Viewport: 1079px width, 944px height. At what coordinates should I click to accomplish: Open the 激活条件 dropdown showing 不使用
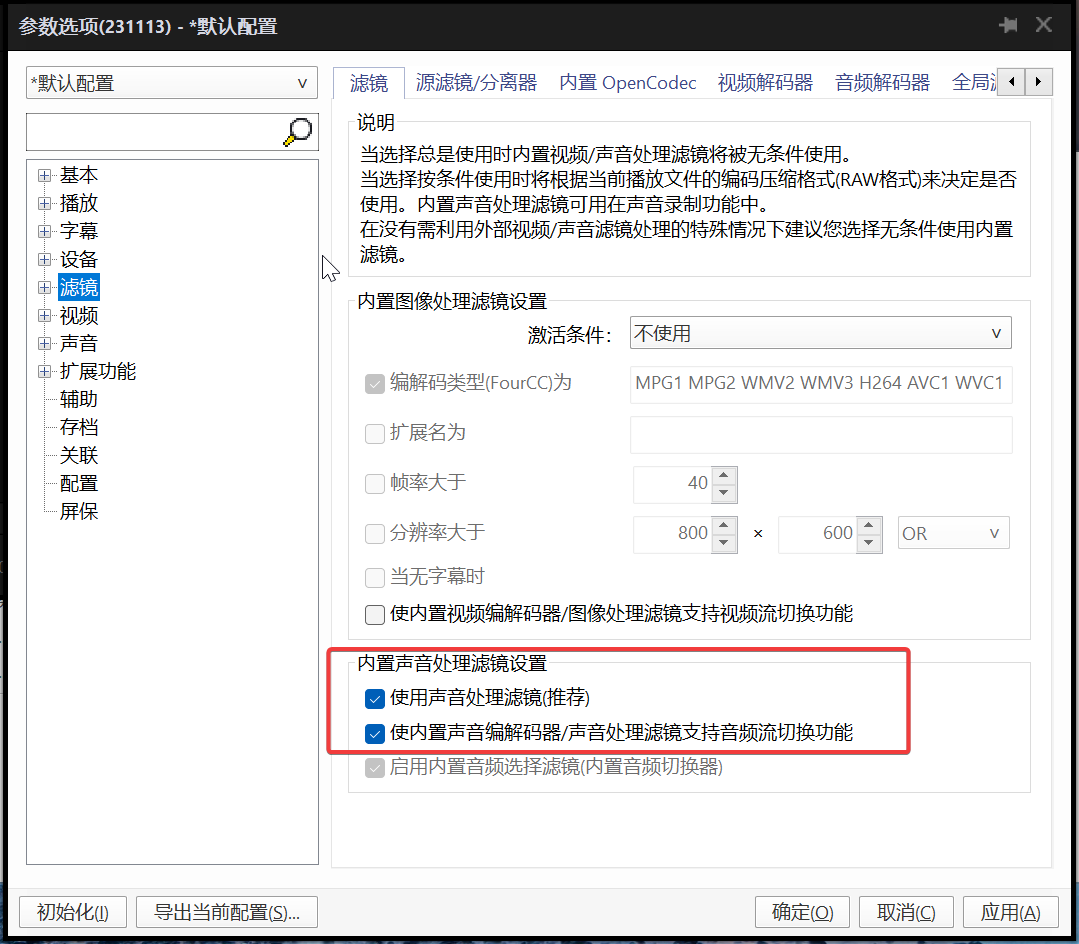tap(820, 334)
